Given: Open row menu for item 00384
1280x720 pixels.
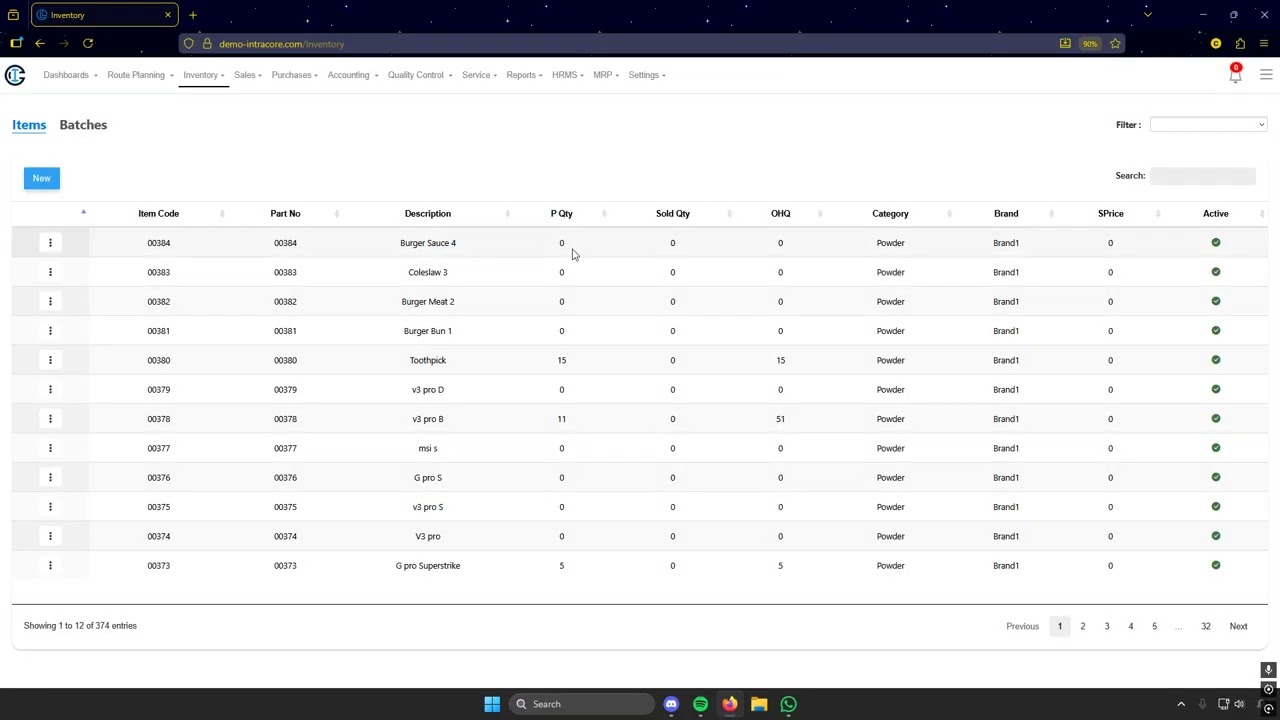Looking at the screenshot, I should click(50, 243).
